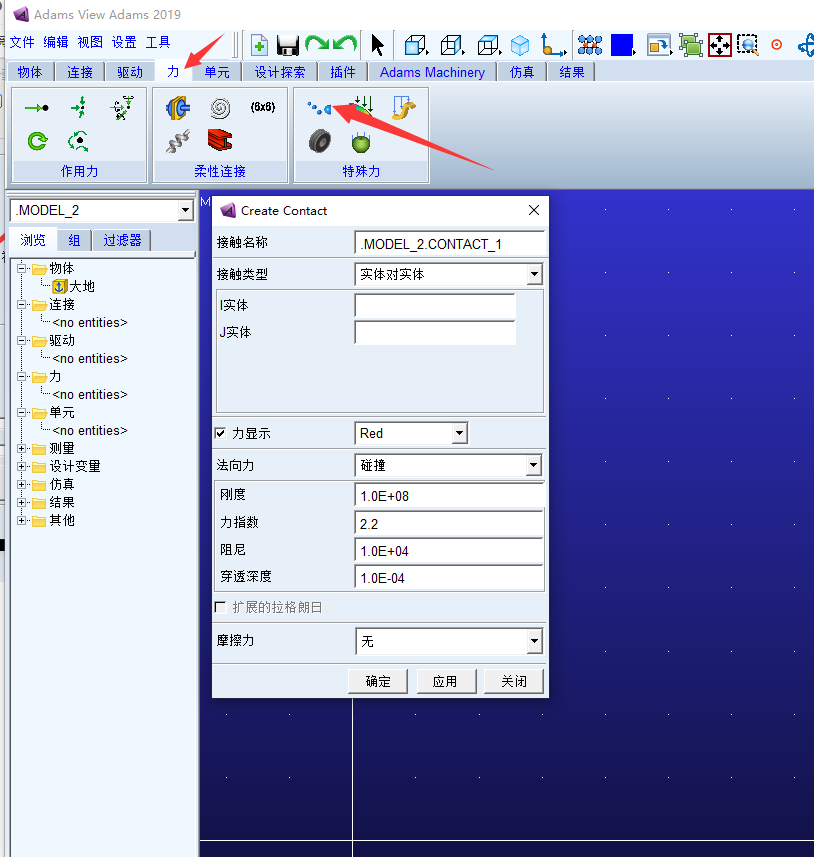Click the orange view center target icon
The height and width of the screenshot is (857, 814).
776,45
